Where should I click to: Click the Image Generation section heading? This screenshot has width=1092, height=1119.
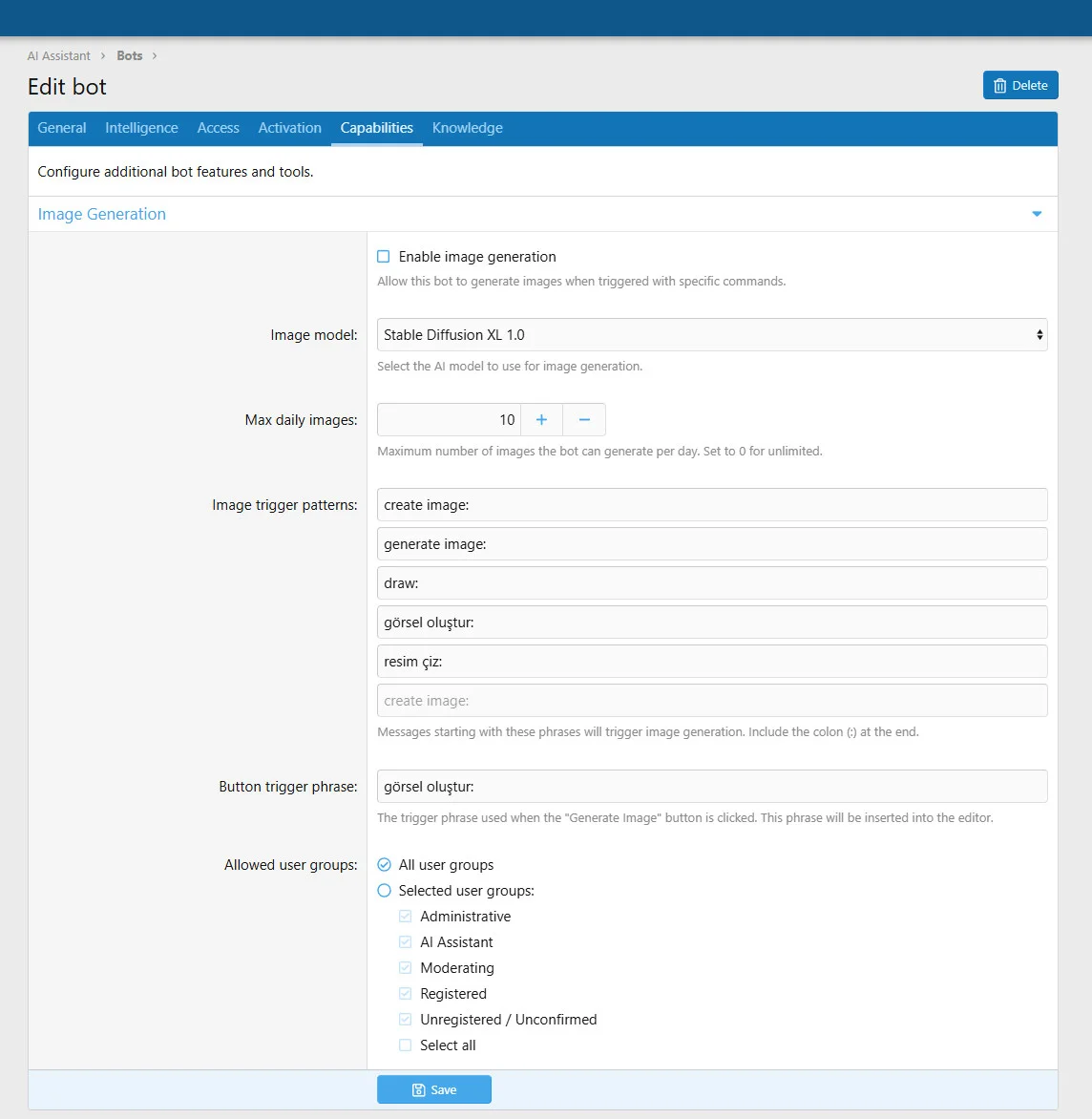pos(102,214)
